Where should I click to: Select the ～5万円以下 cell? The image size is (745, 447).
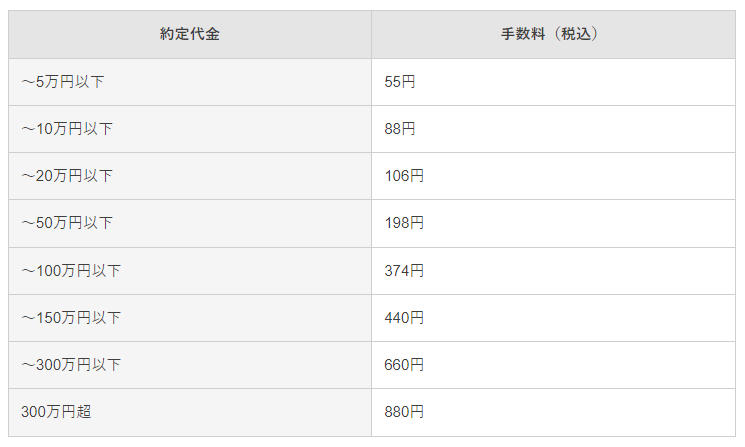(63, 82)
